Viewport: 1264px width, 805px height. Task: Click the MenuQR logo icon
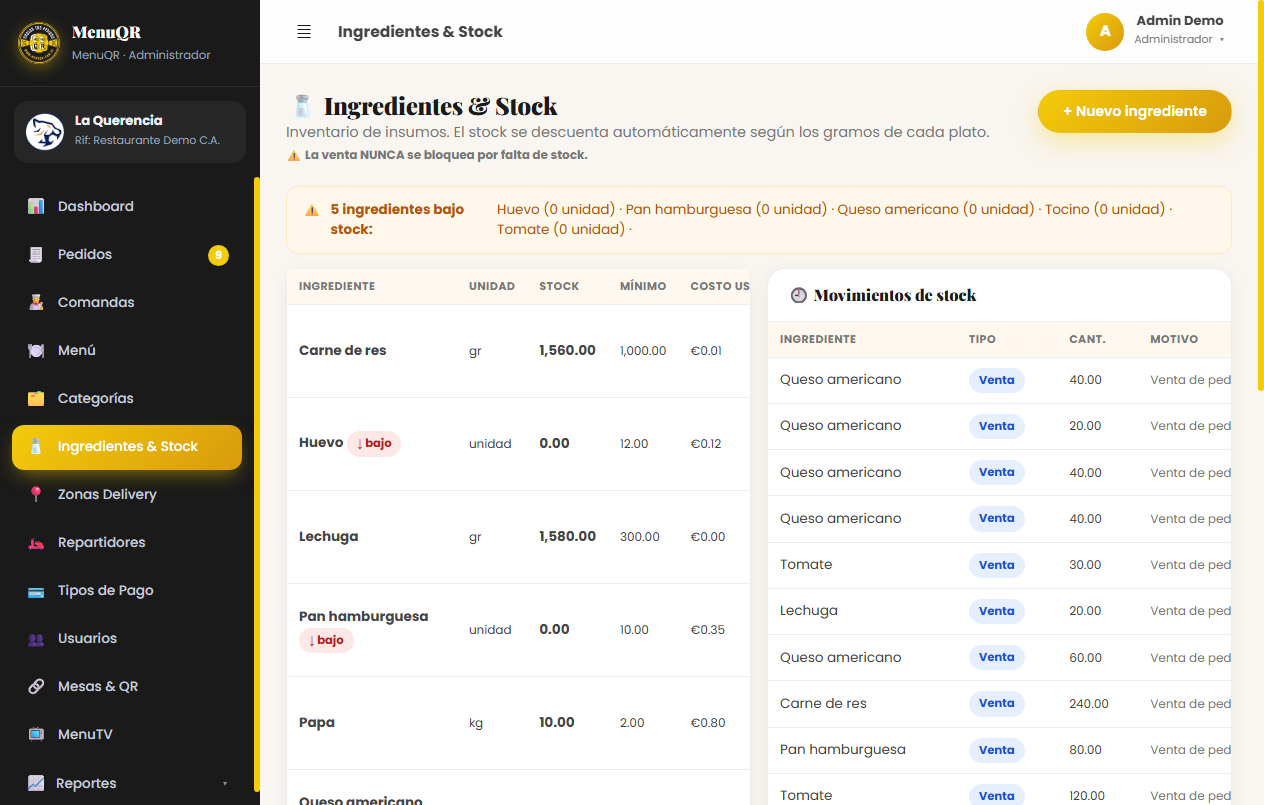39,42
